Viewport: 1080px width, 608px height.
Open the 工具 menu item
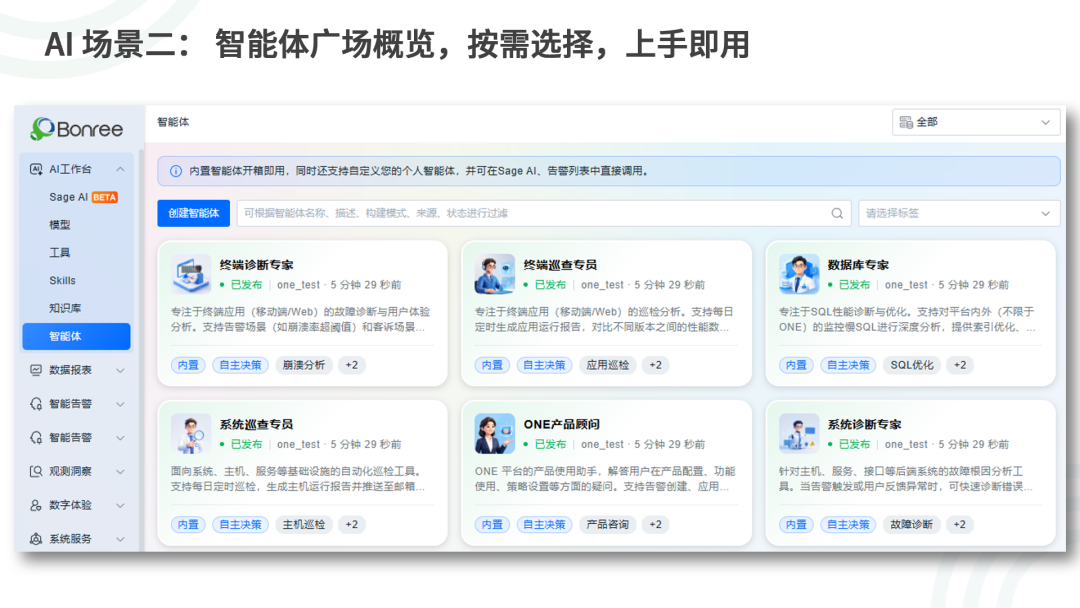(x=59, y=252)
